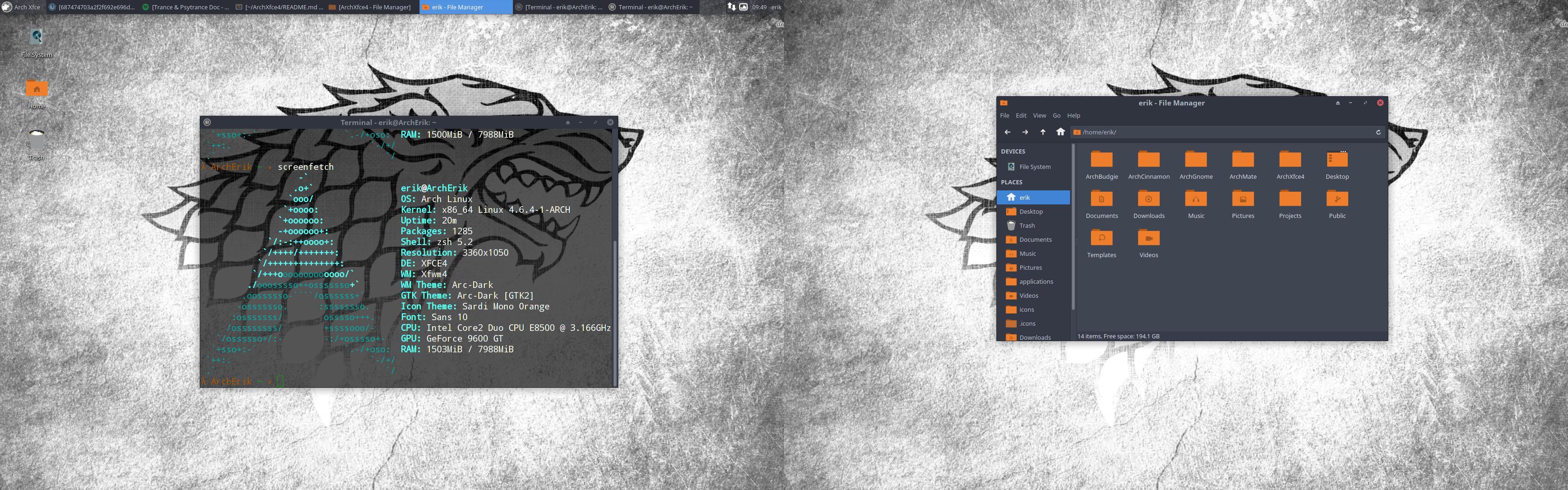1568x490 pixels.
Task: Go to parent folder with up arrow
Action: point(1043,132)
